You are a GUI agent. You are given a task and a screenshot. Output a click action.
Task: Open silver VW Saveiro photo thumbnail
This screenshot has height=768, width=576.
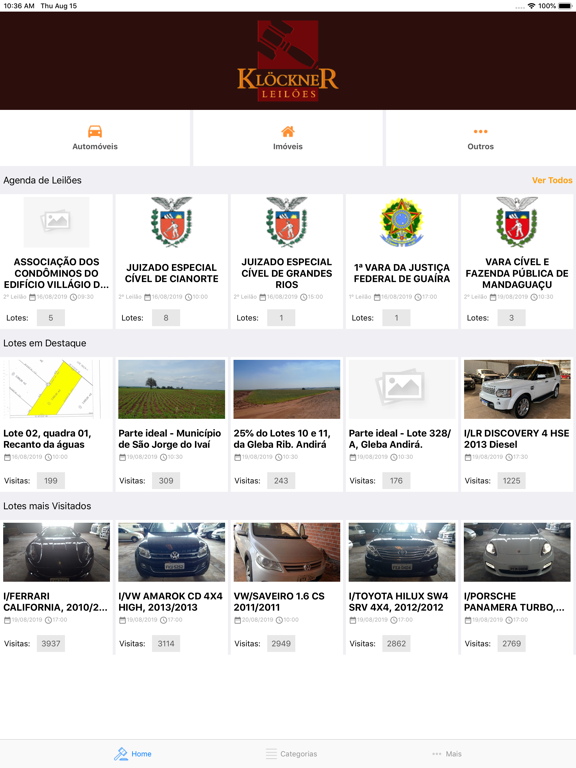point(287,552)
